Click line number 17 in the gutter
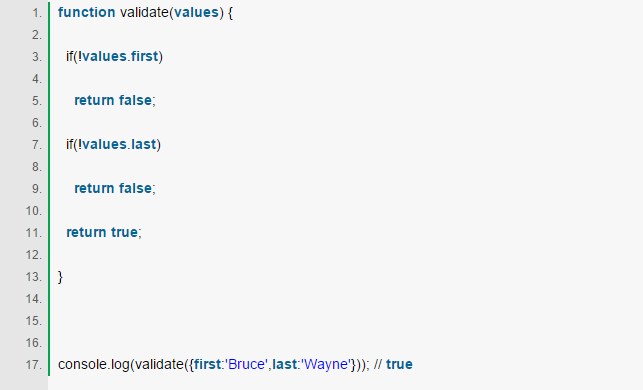The image size is (643, 390). click(x=34, y=365)
